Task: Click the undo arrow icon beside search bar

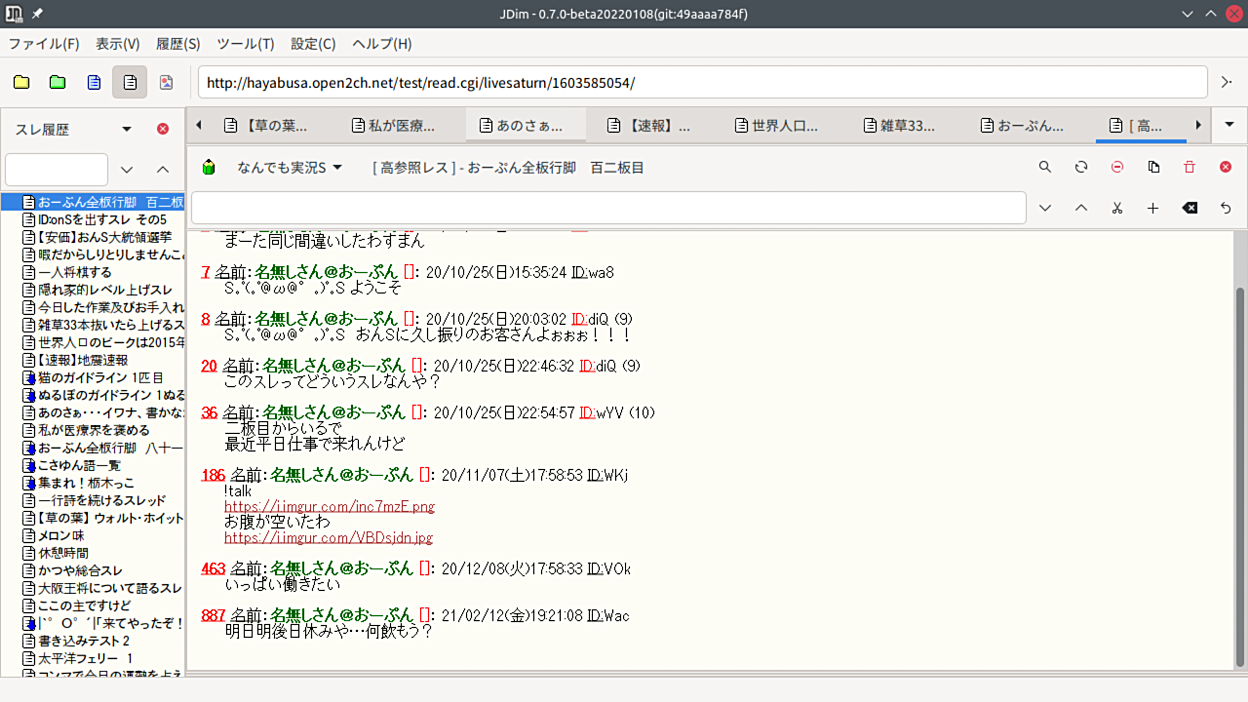Action: coord(1225,208)
